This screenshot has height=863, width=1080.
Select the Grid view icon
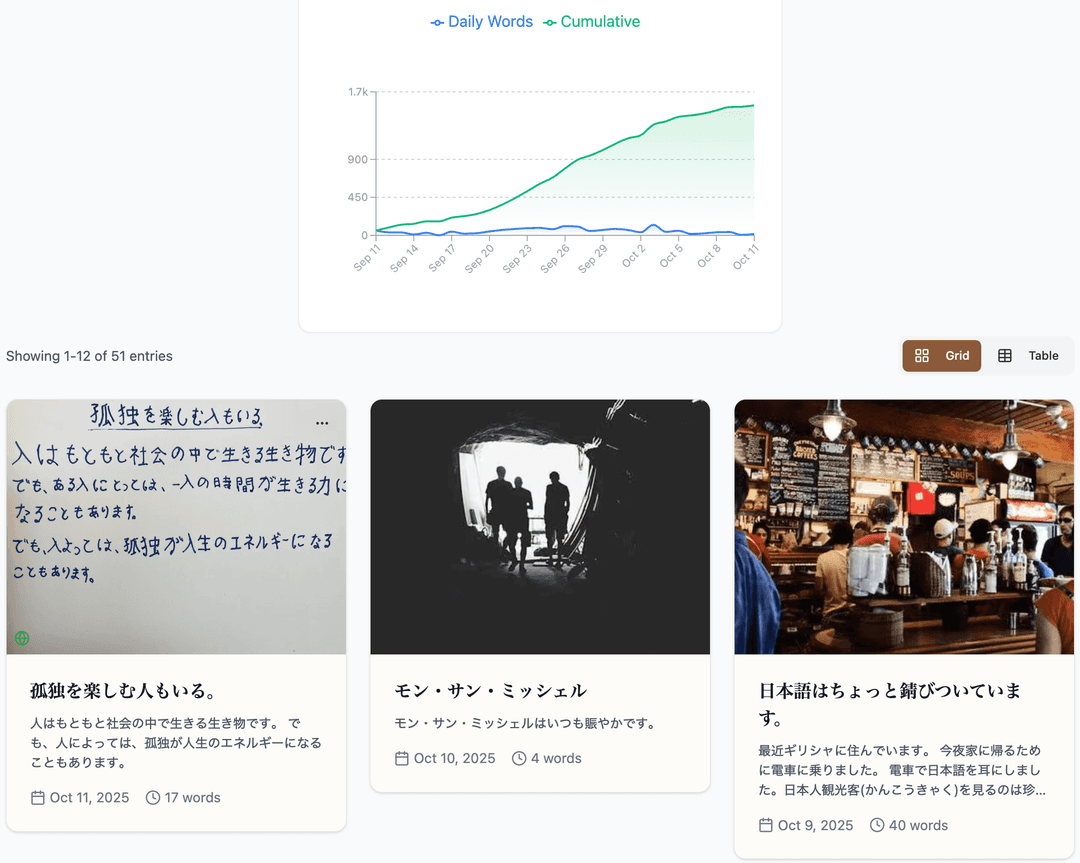(920, 355)
